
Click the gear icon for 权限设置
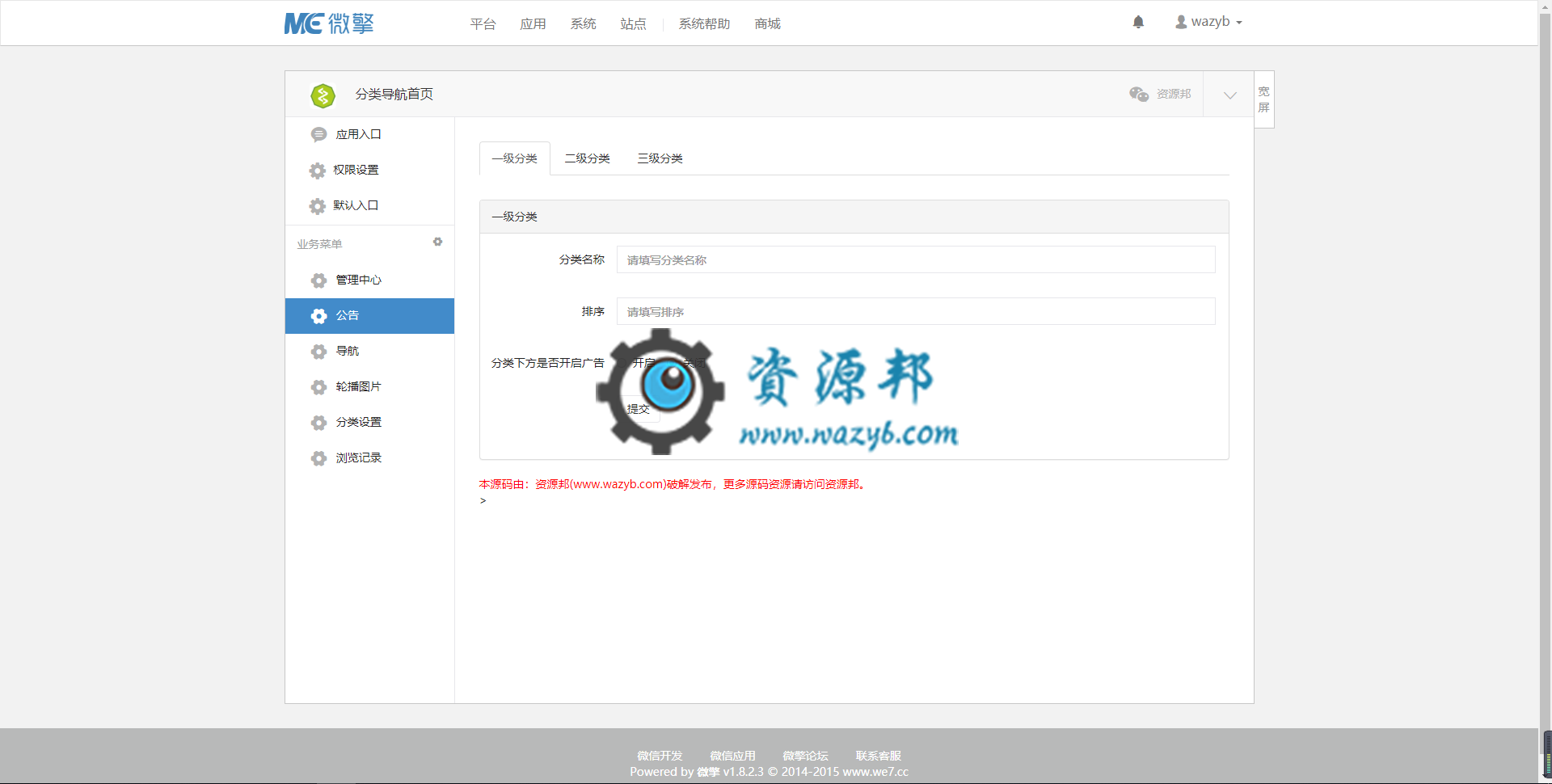click(317, 171)
